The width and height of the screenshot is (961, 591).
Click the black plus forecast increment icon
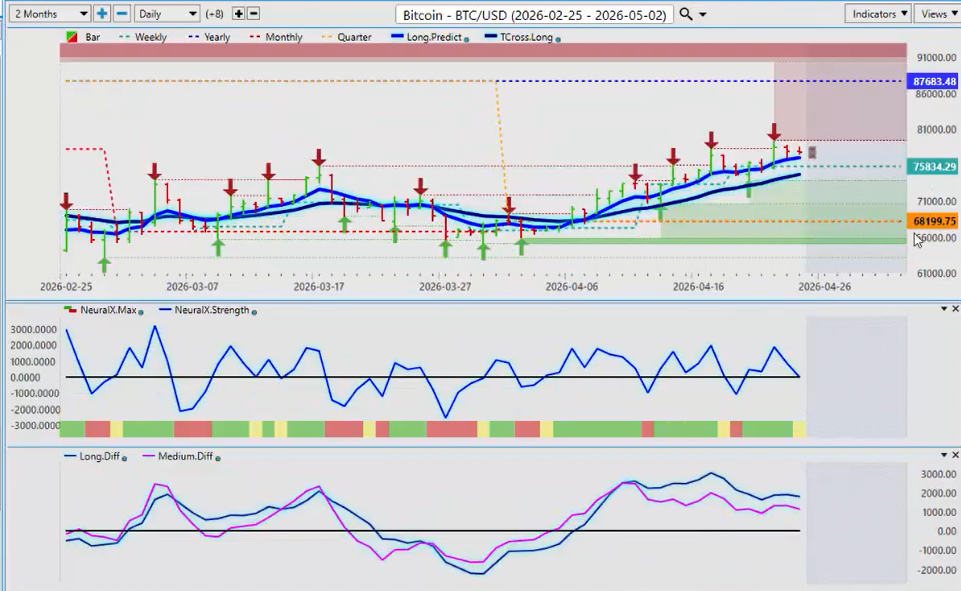tap(238, 14)
